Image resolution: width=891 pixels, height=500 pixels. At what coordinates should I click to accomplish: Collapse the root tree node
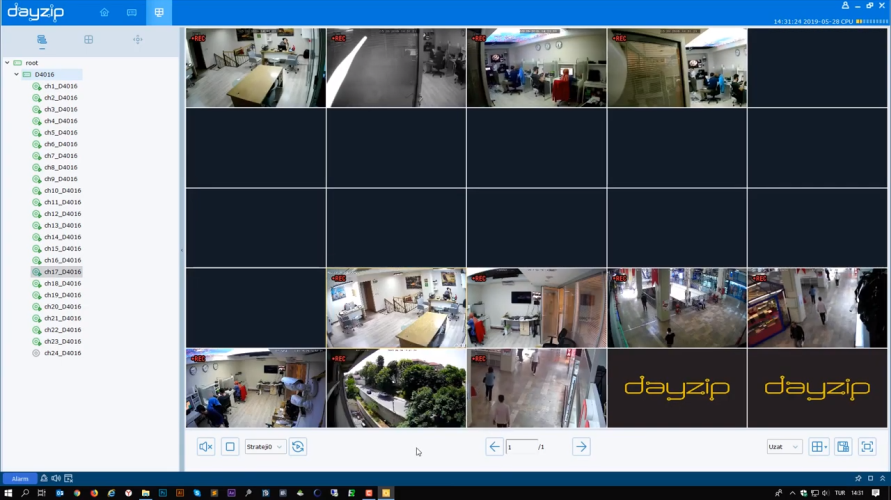(x=8, y=63)
